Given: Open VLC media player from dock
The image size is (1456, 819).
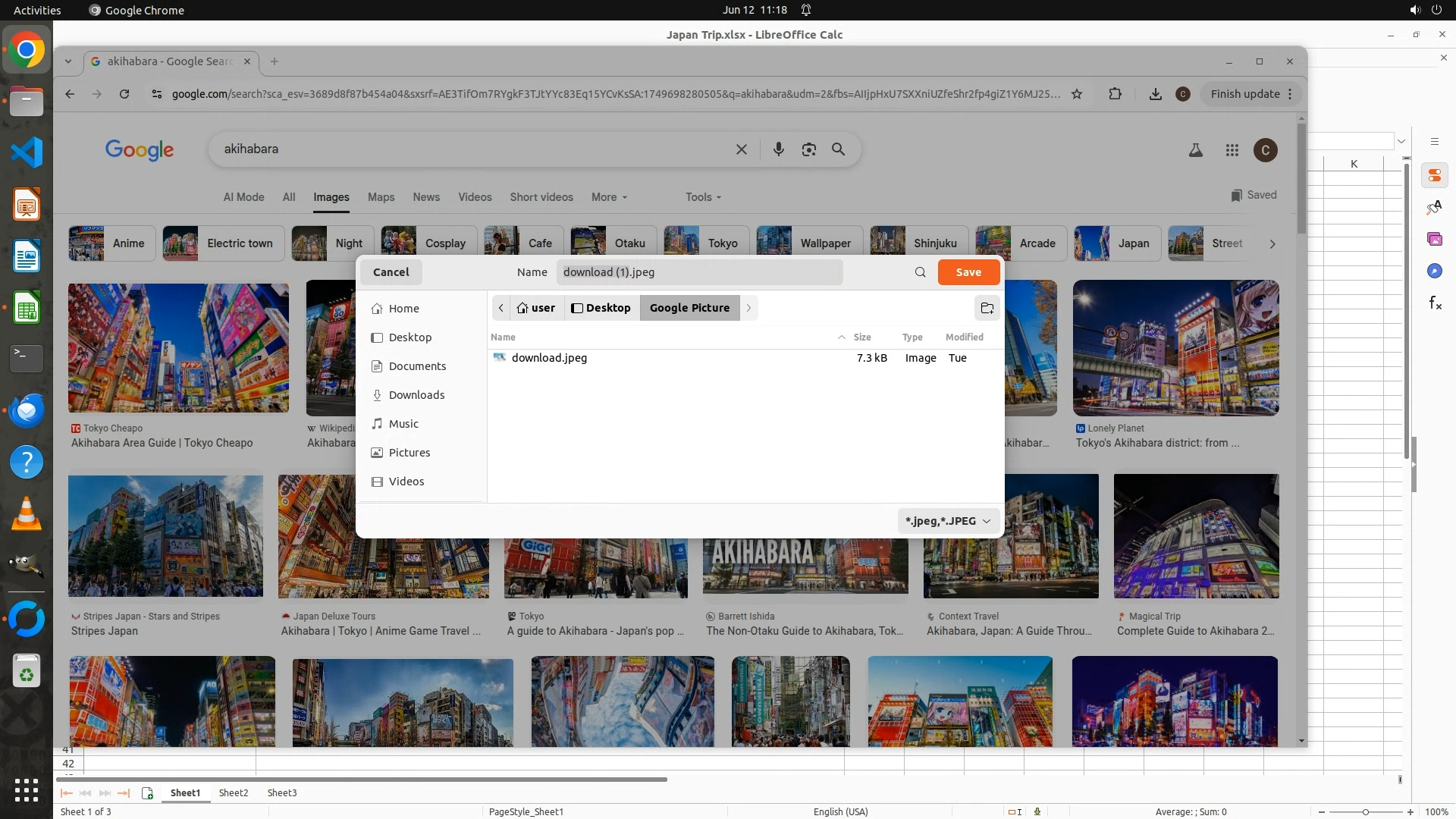Looking at the screenshot, I should pyautogui.click(x=27, y=514).
